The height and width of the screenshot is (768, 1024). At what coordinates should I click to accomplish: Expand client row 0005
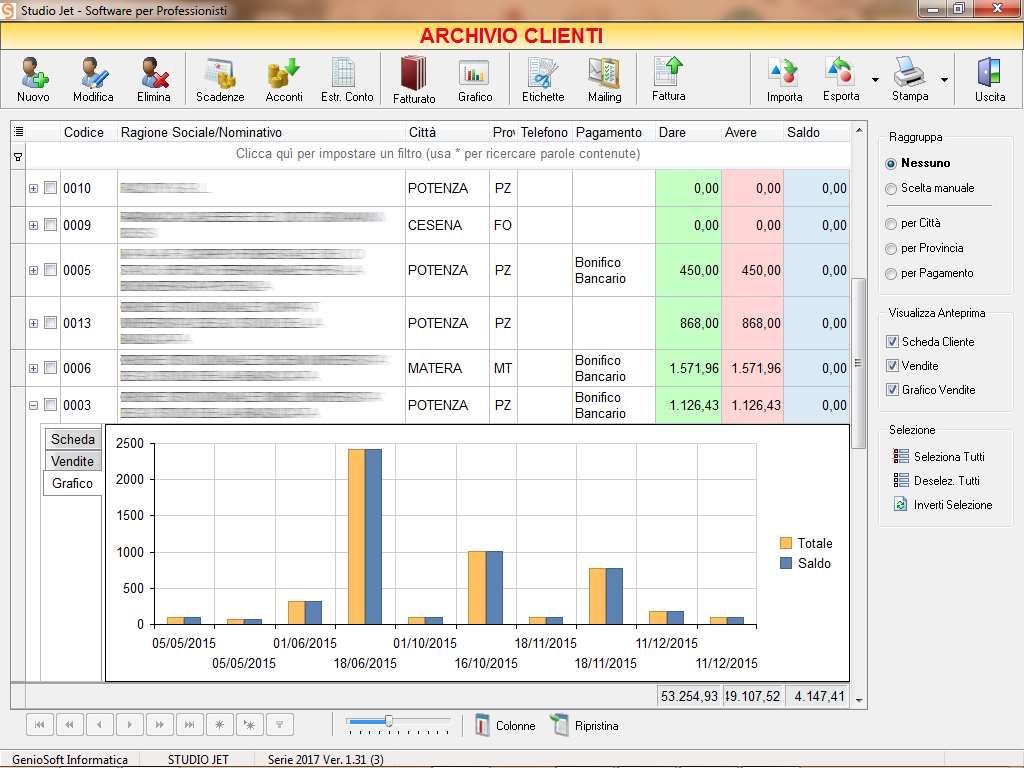(33, 270)
